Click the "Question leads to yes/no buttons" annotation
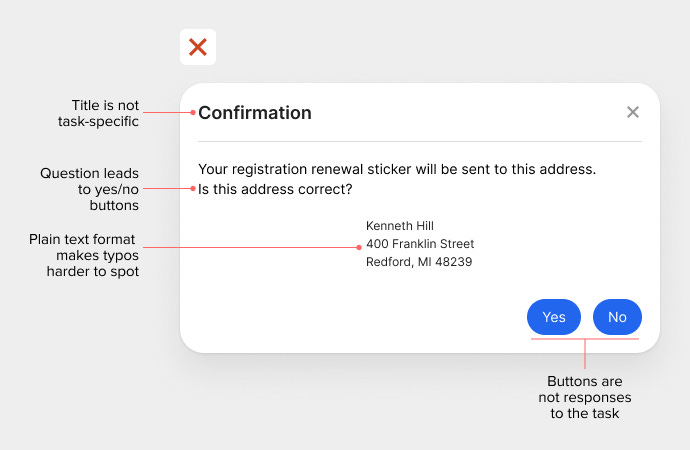This screenshot has width=690, height=450. tap(90, 189)
